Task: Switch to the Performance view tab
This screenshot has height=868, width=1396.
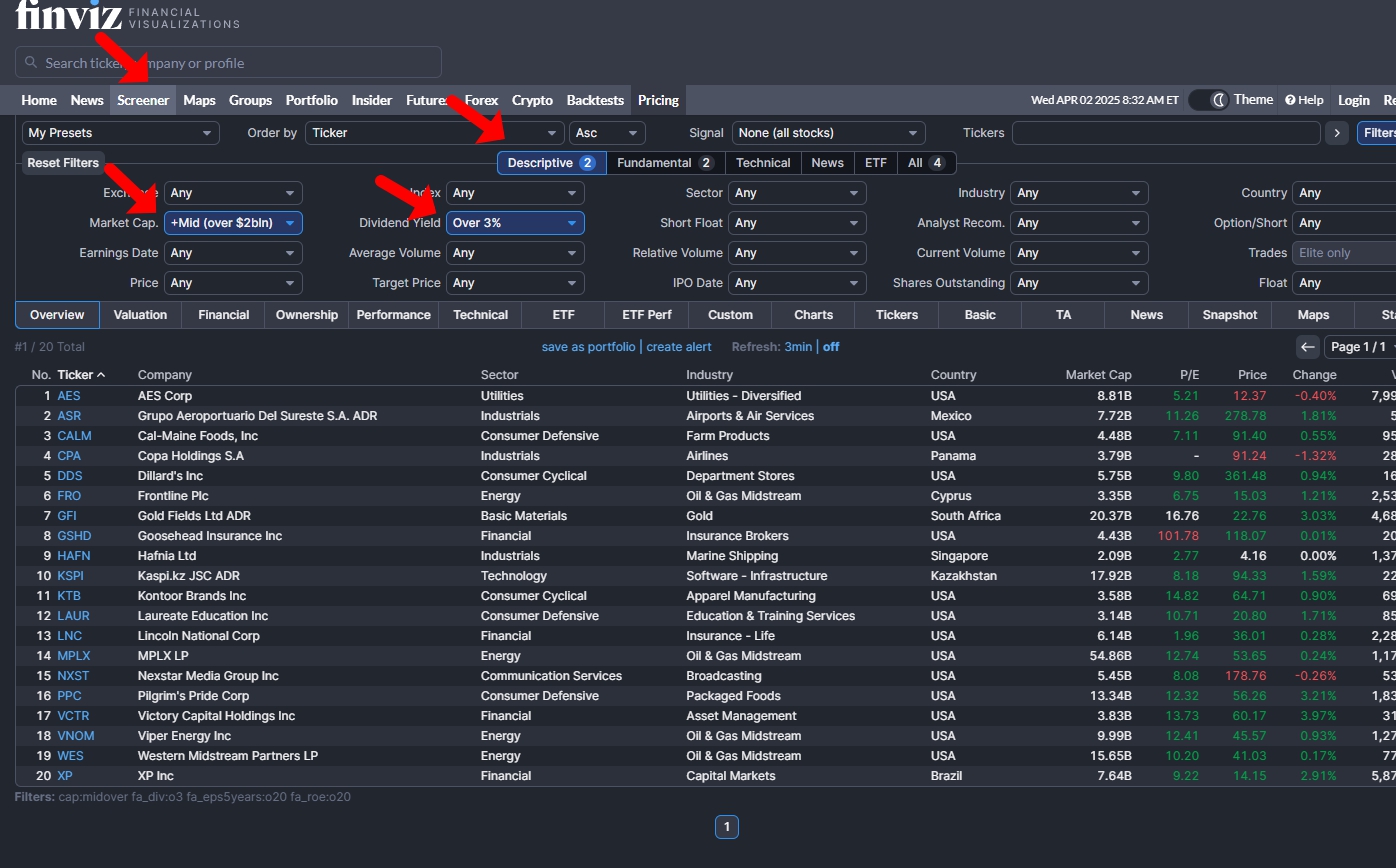Action: 393,315
